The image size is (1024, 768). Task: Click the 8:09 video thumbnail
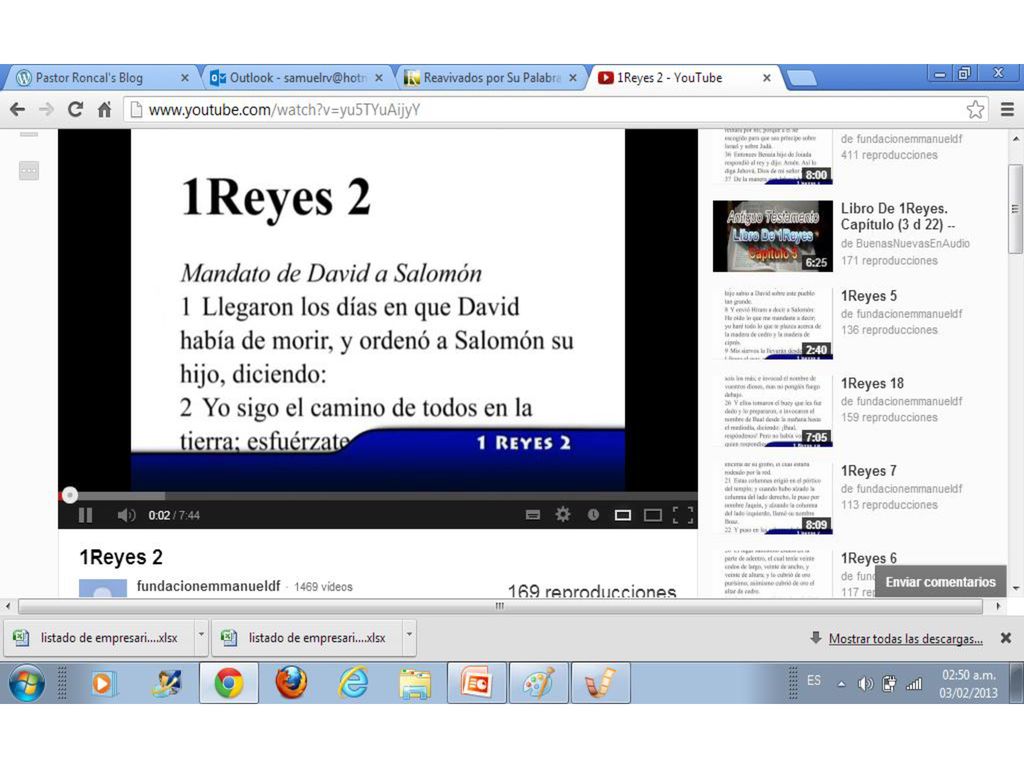pyautogui.click(x=773, y=499)
